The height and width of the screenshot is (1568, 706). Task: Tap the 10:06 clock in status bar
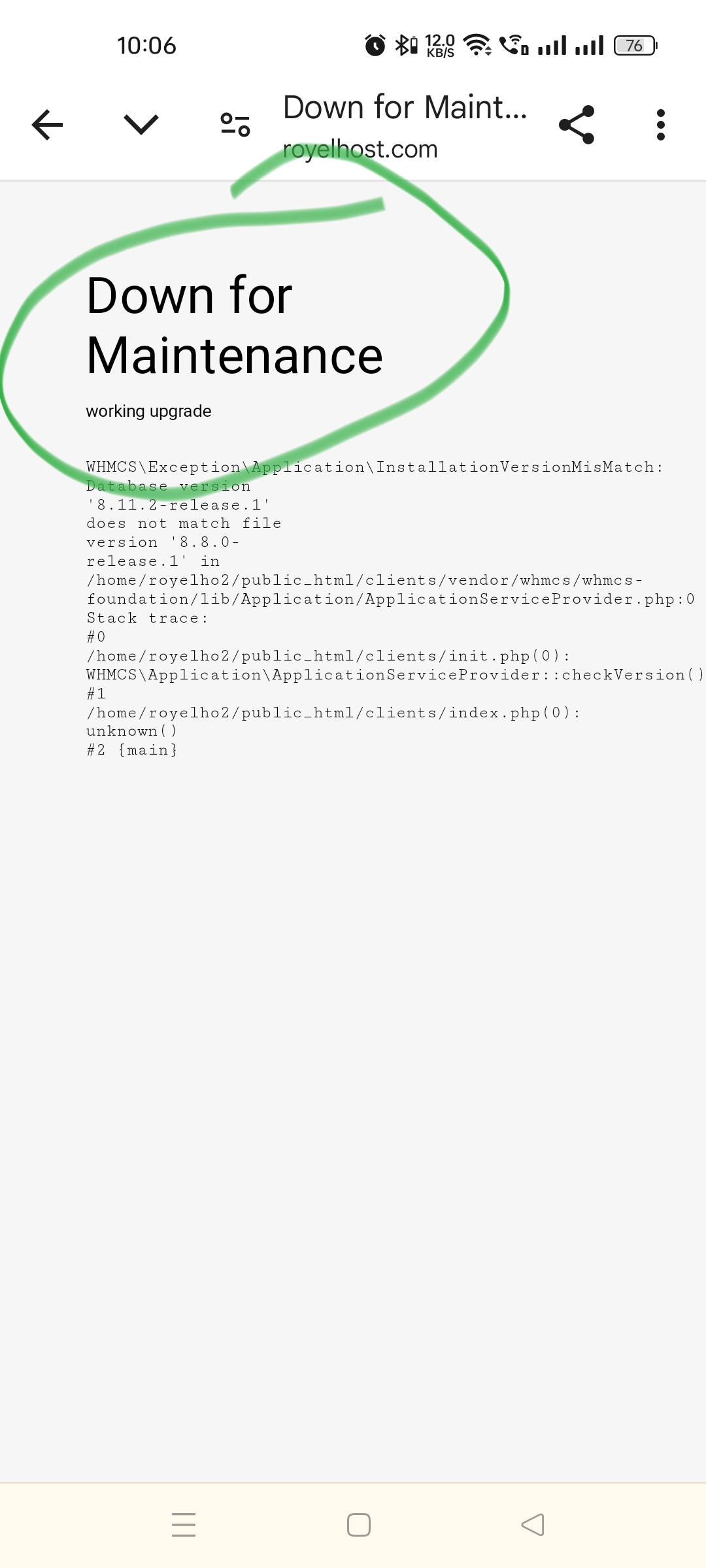tap(146, 45)
